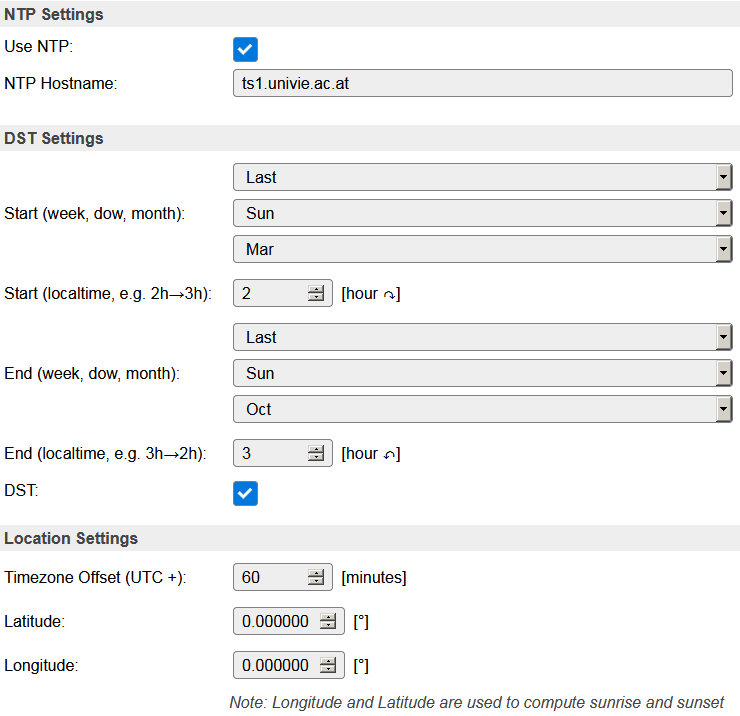This screenshot has height=716, width=740.
Task: Click the DST start hour number field
Action: (270, 293)
